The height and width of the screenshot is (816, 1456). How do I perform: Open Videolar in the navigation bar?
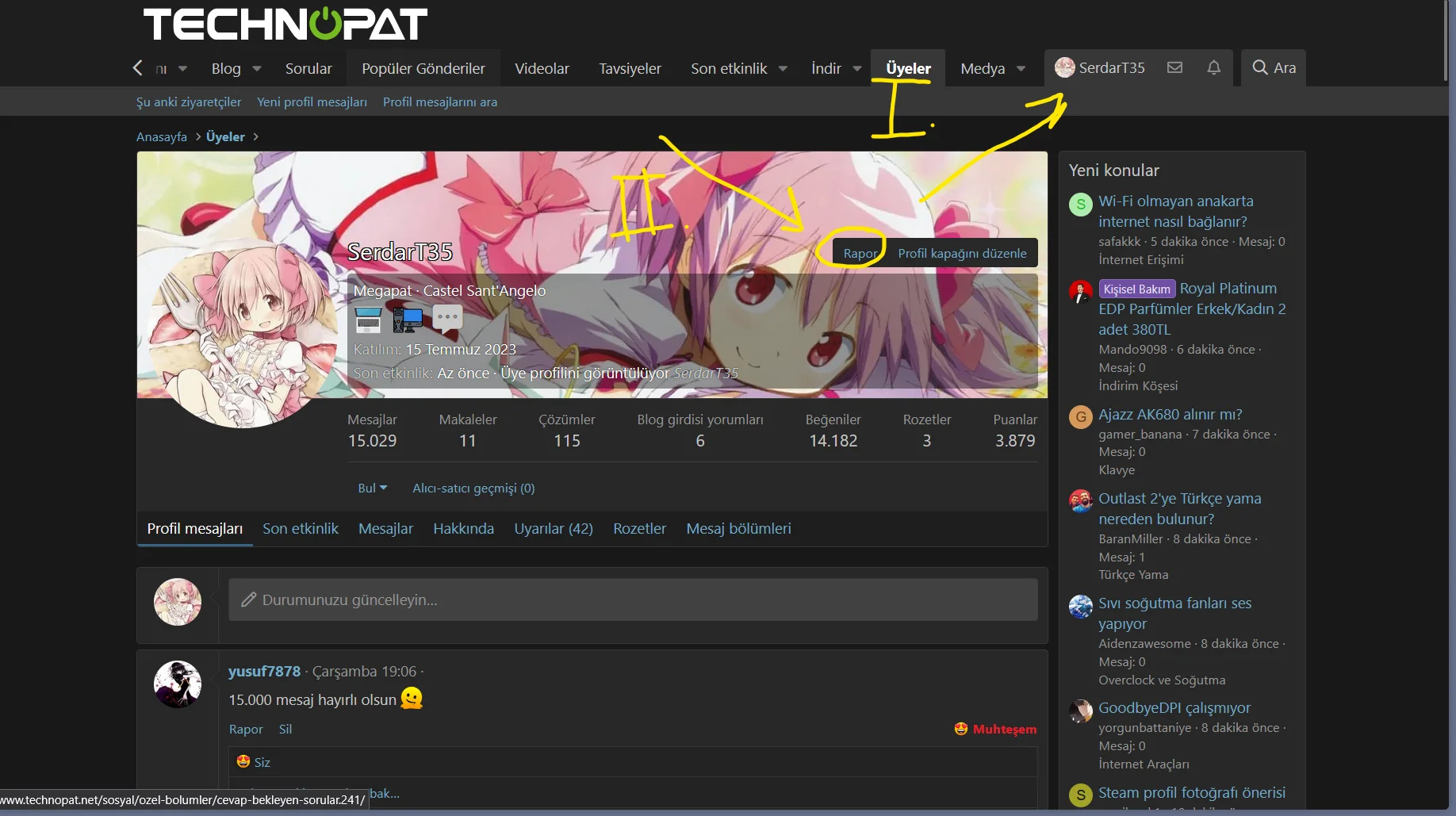point(542,69)
